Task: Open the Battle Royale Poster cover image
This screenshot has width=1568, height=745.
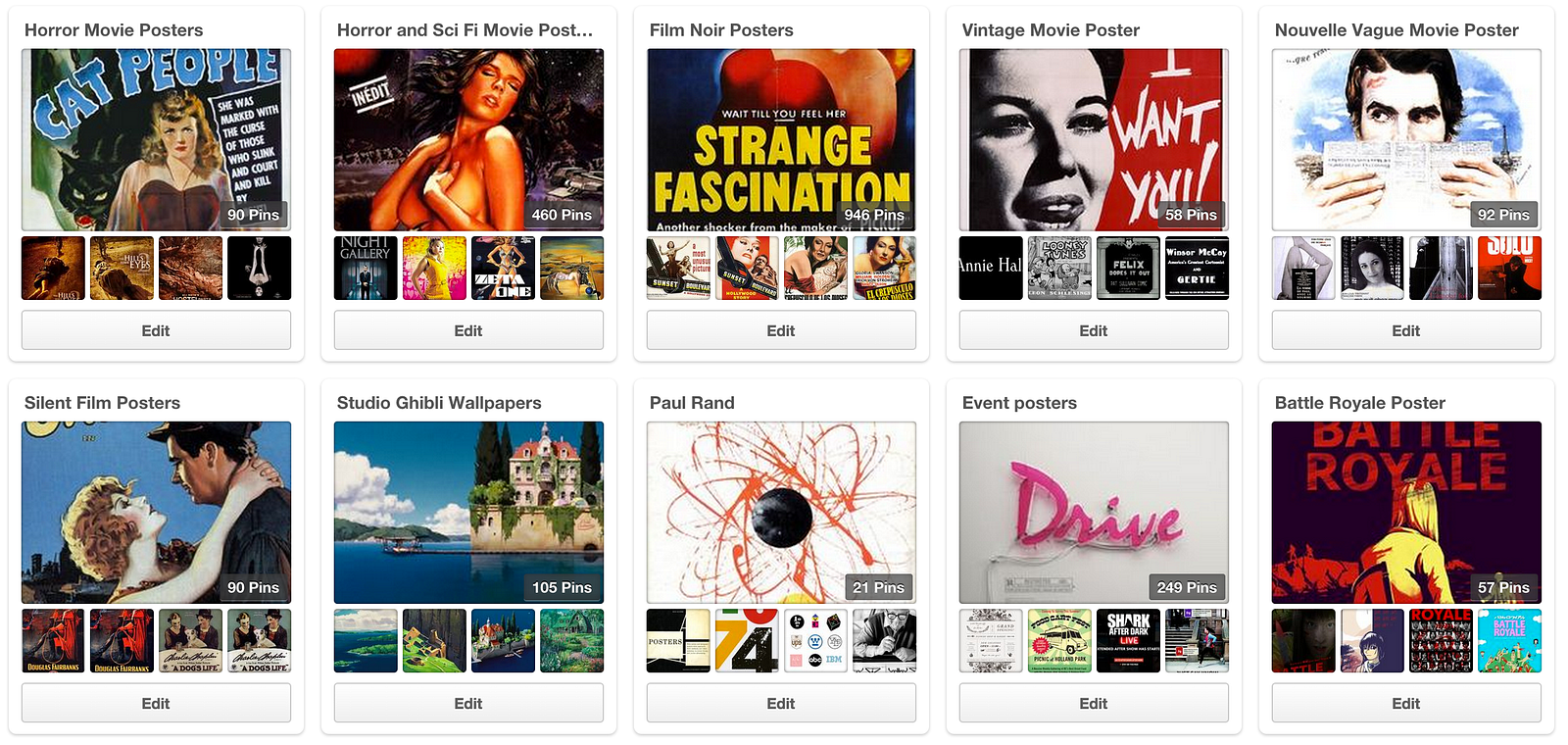Action: pyautogui.click(x=1406, y=513)
